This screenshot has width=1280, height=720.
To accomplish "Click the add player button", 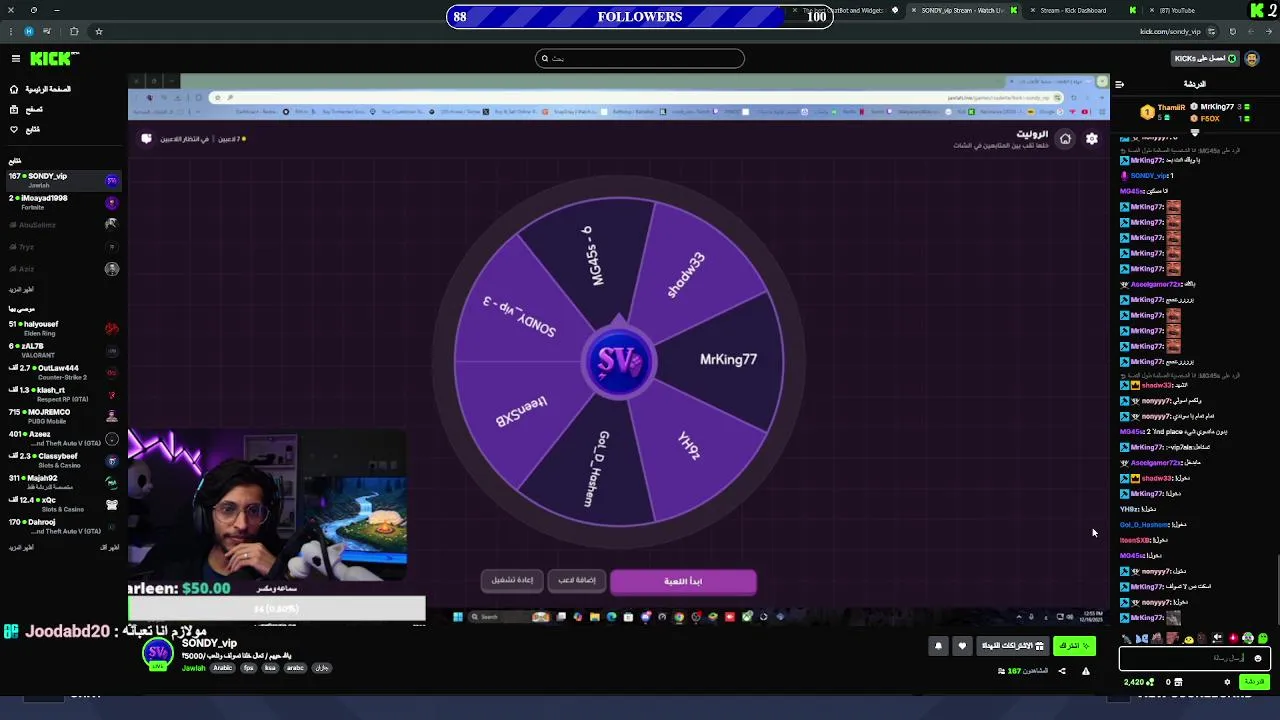I will pyautogui.click(x=577, y=580).
